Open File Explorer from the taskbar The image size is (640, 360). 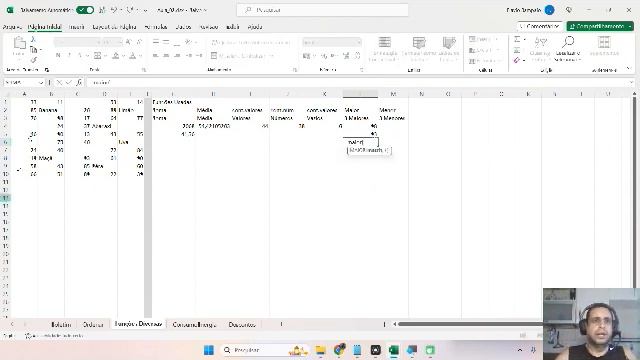pos(320,350)
